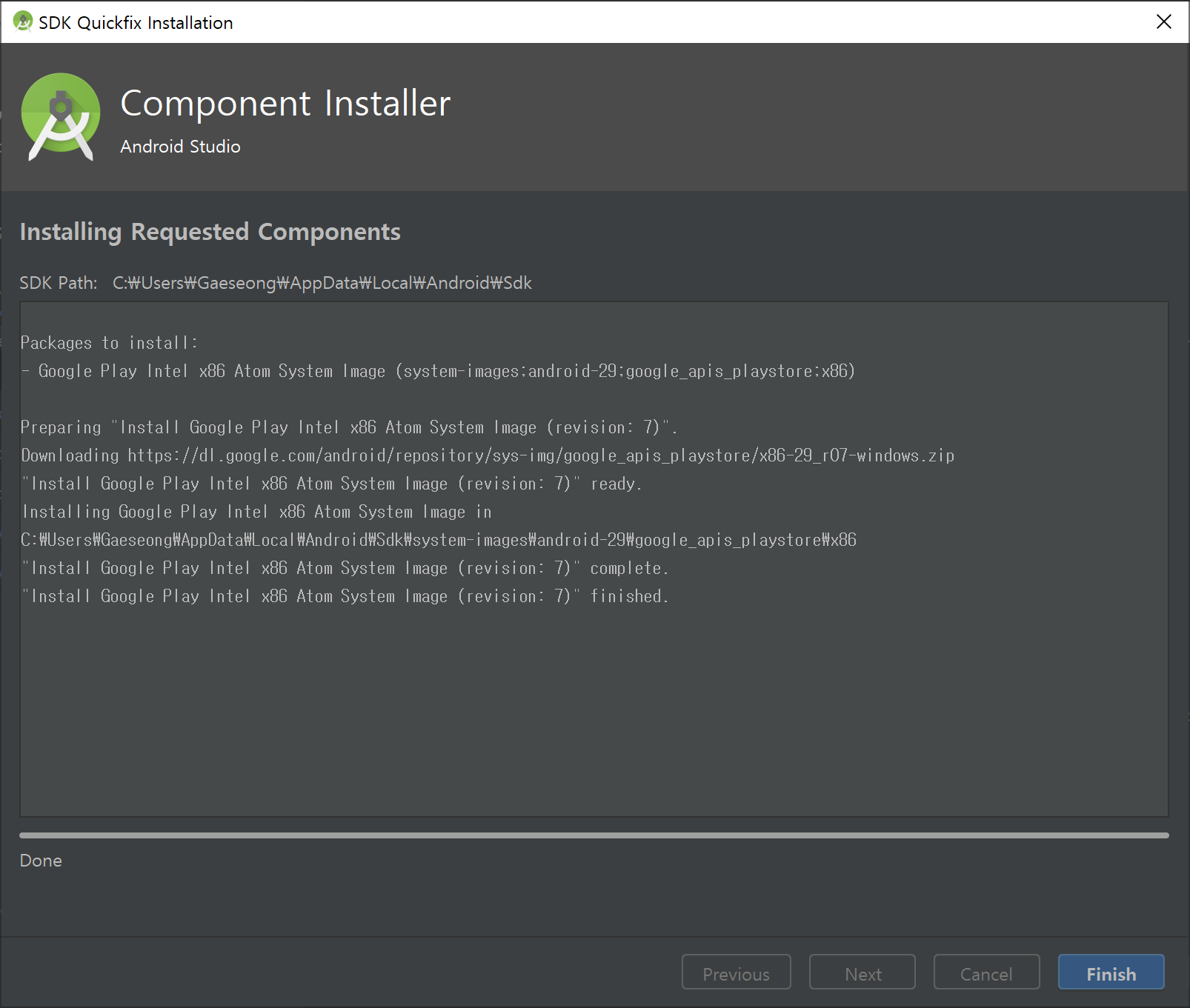The image size is (1190, 1008).
Task: Click the 'Packages to install:' line
Action: (x=109, y=343)
